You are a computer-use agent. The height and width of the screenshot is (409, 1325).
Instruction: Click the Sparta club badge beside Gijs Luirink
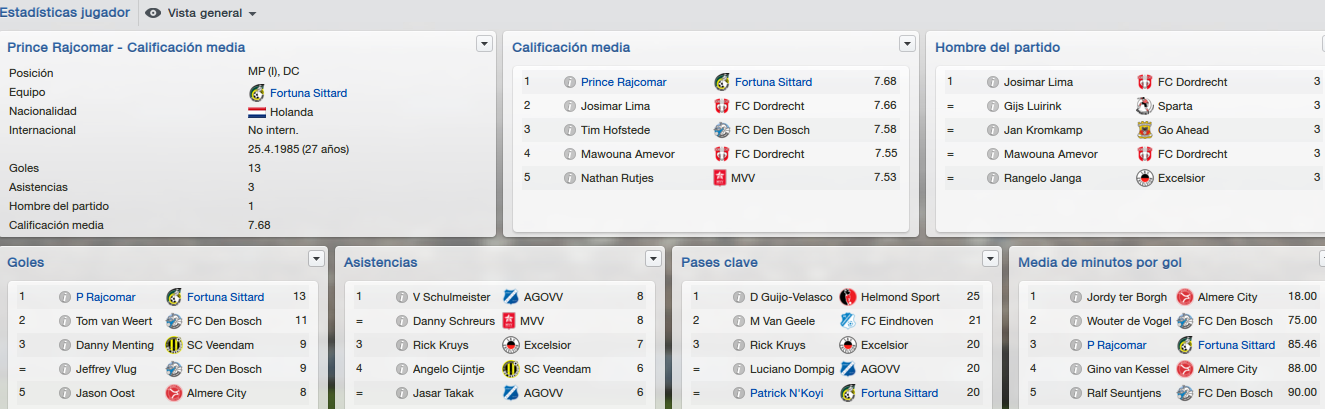click(x=1145, y=106)
